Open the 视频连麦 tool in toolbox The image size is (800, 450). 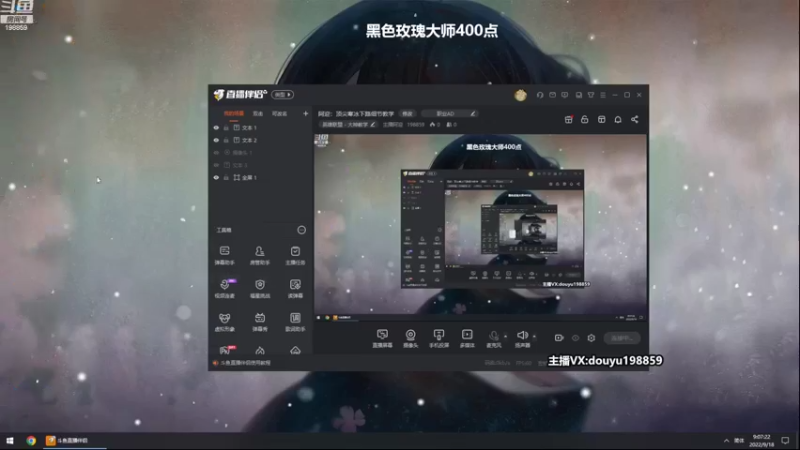pos(224,288)
